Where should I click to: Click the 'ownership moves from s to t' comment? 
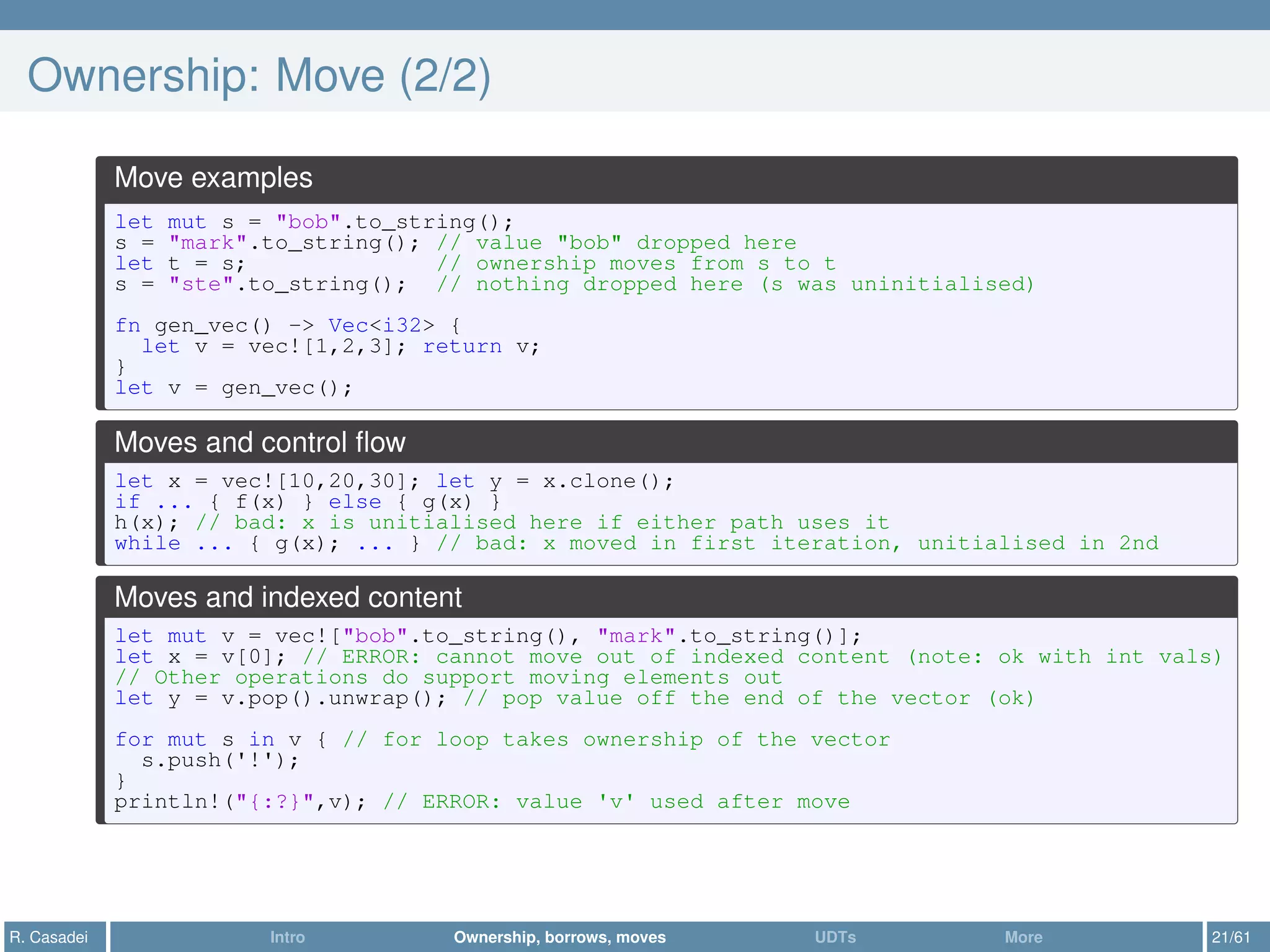point(636,263)
